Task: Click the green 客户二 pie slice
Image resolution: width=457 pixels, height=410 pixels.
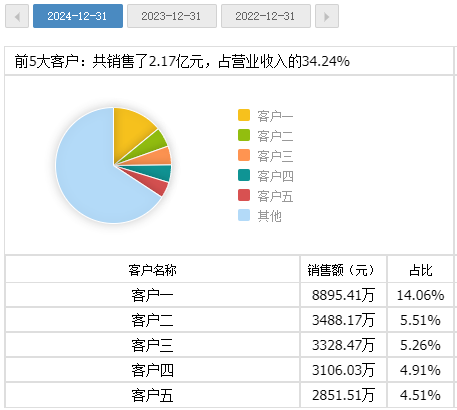Action: coord(152,147)
